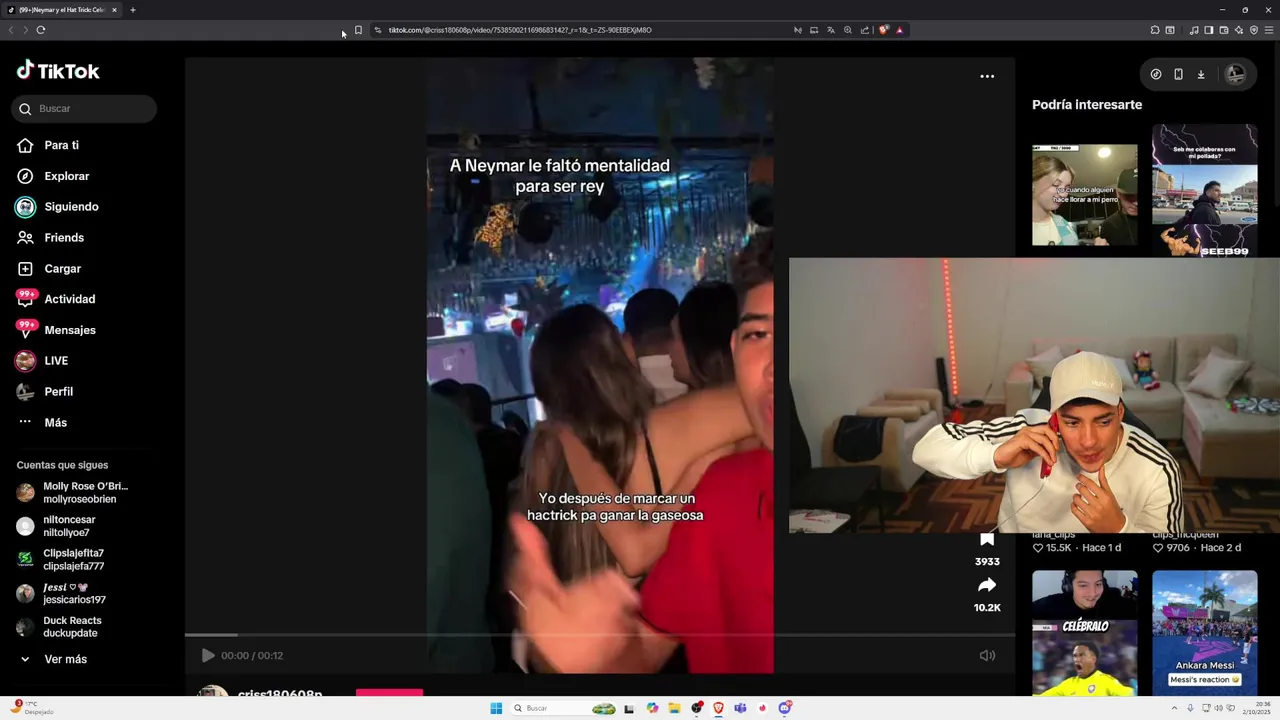The height and width of the screenshot is (720, 1280).
Task: Open the profile avatar menu top right
Action: [x=1236, y=74]
